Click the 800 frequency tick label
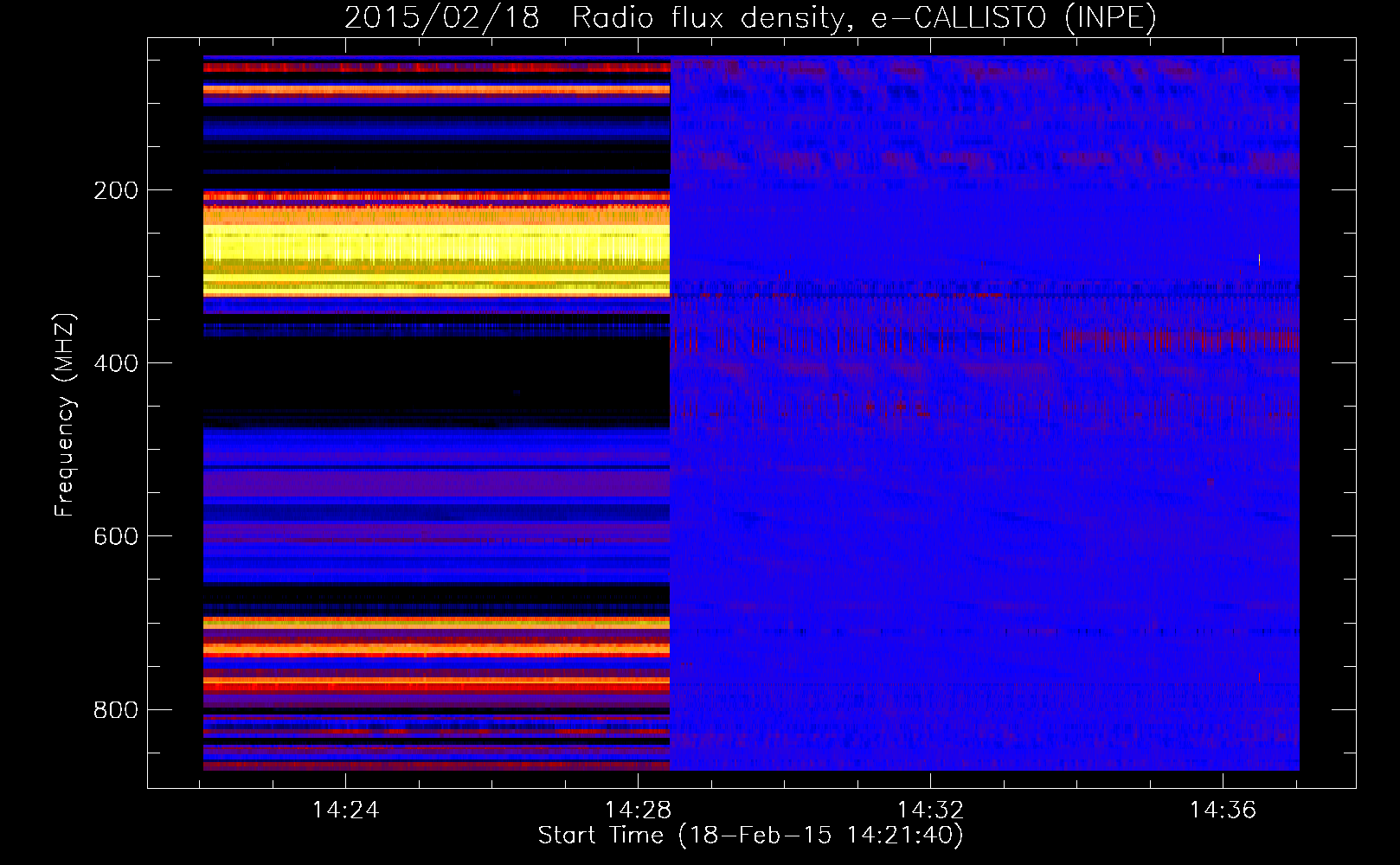Screen dimensions: 1400x865 click(x=116, y=710)
